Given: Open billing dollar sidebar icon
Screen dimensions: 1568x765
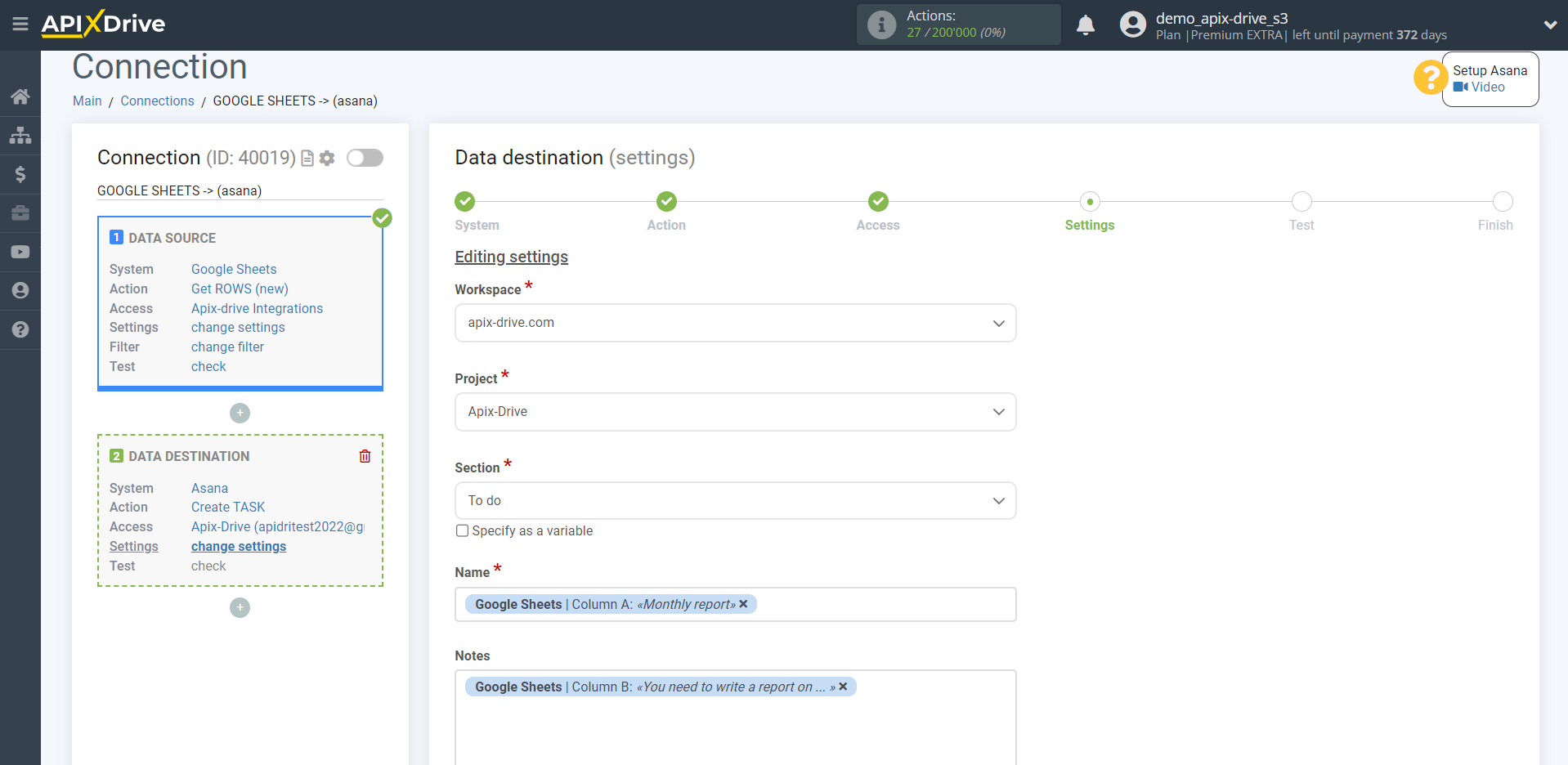Looking at the screenshot, I should tap(20, 174).
